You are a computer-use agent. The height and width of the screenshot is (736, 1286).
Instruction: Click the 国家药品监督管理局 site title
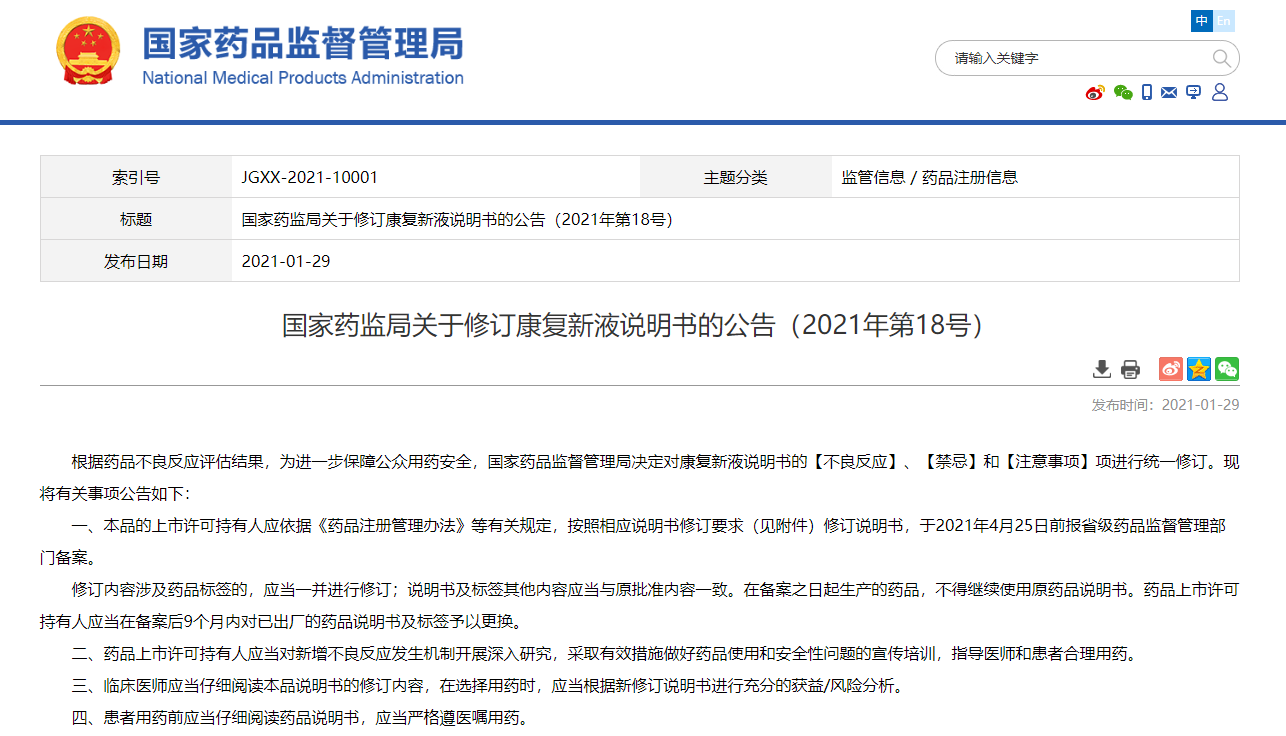(x=302, y=43)
